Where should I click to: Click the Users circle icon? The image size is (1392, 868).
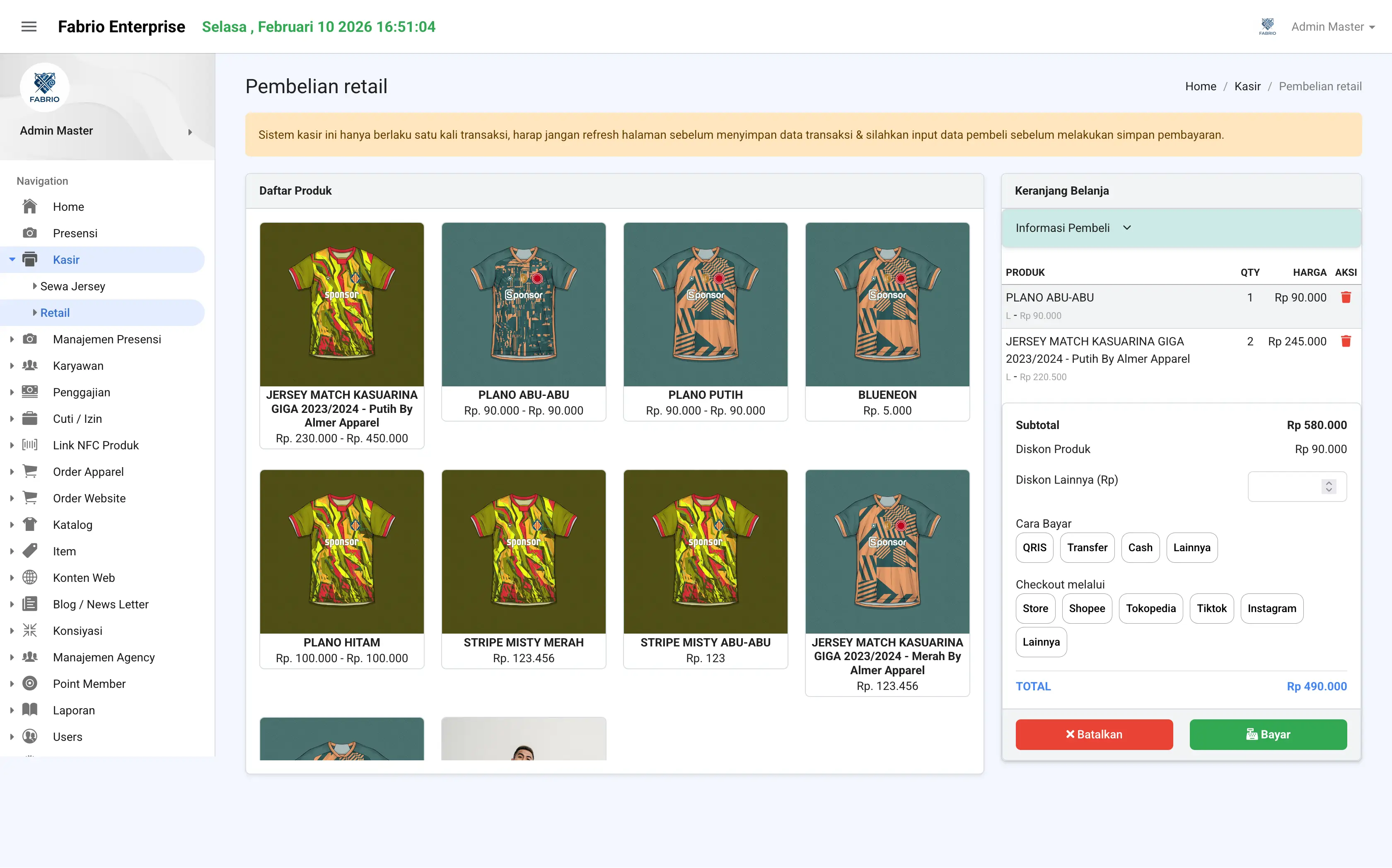(x=30, y=736)
